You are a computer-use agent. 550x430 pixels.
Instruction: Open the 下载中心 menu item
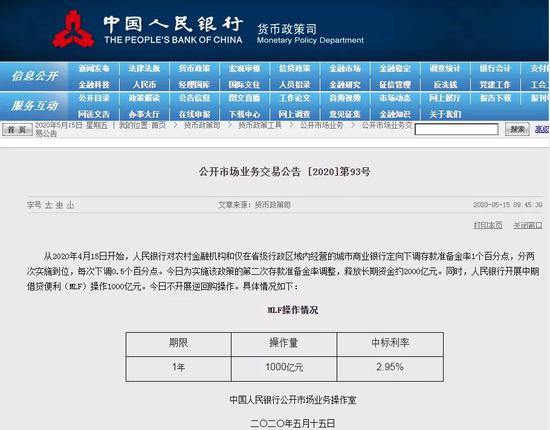244,114
